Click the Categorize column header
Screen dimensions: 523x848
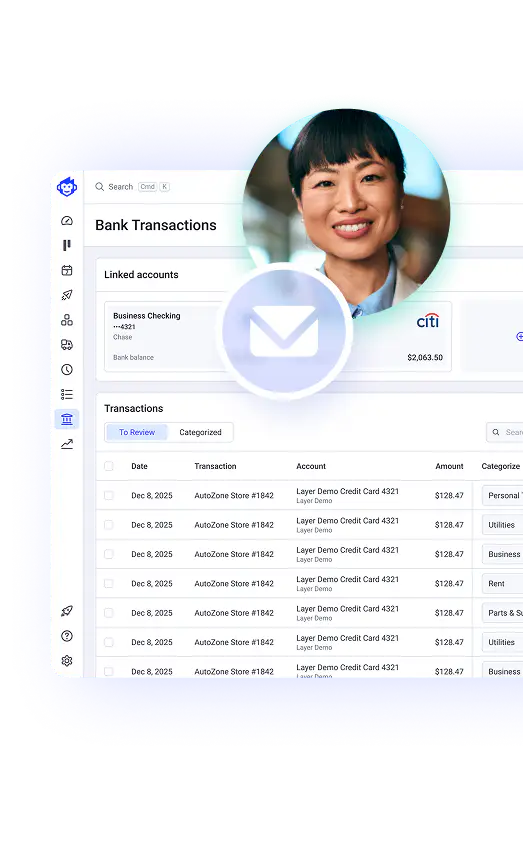(501, 466)
